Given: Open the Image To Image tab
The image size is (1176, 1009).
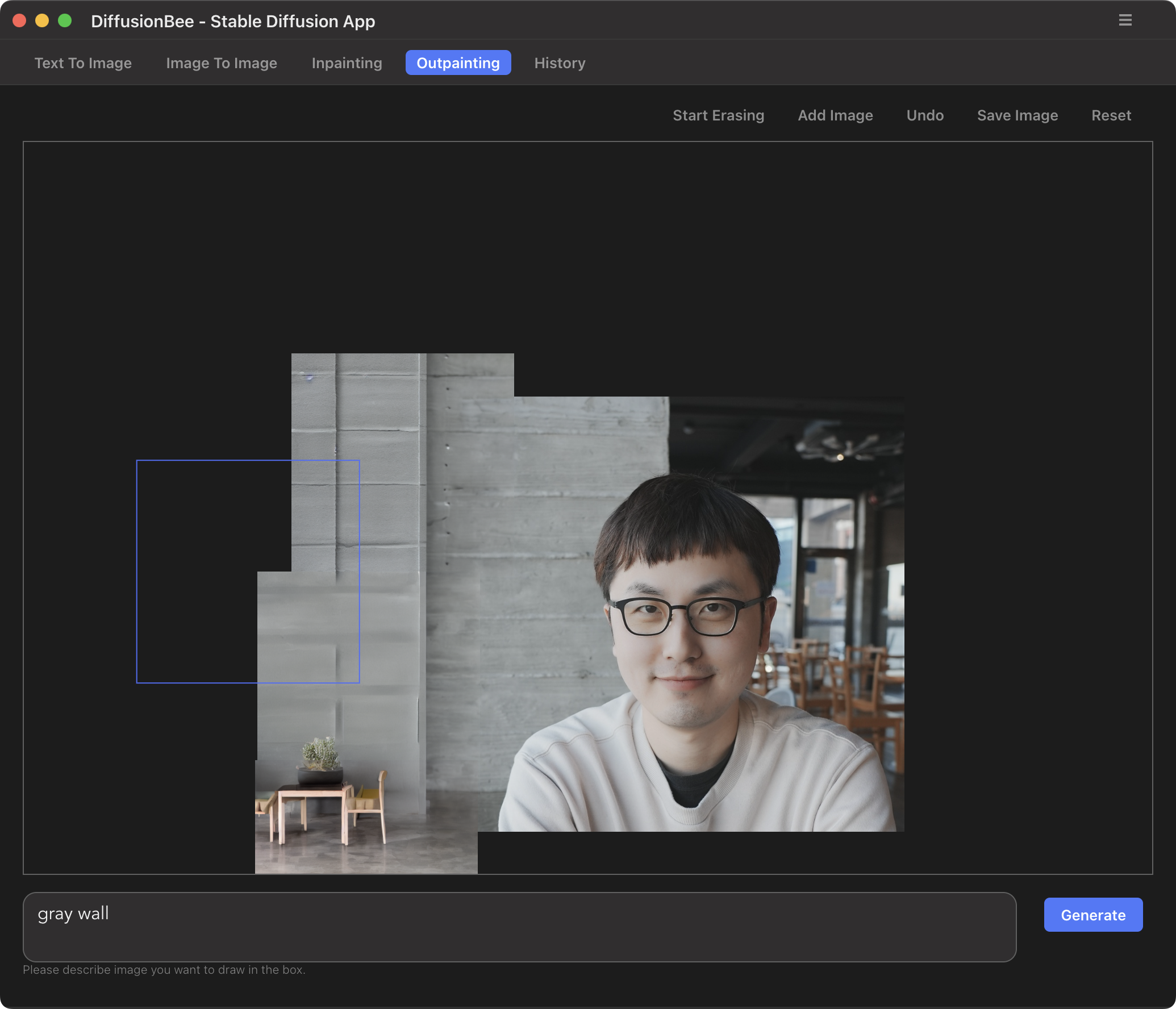Looking at the screenshot, I should tap(222, 63).
